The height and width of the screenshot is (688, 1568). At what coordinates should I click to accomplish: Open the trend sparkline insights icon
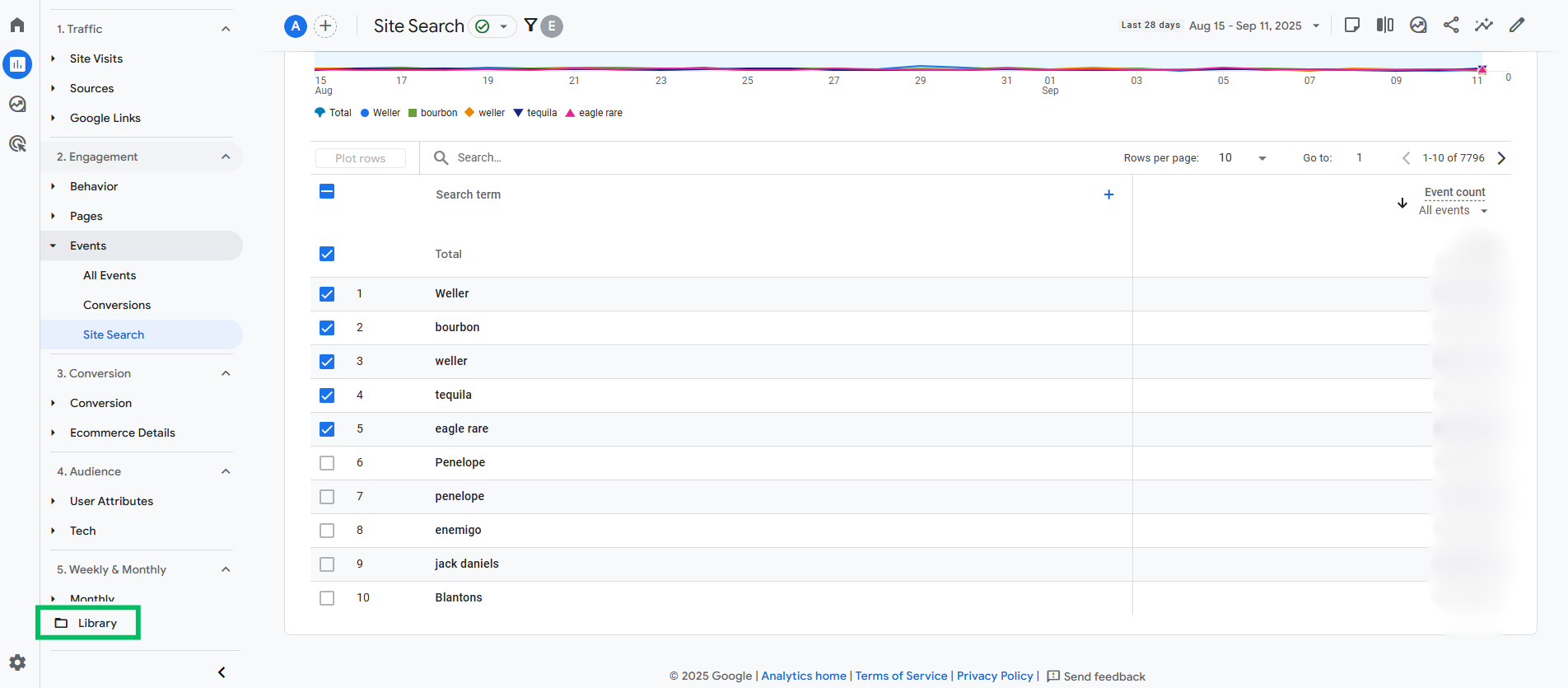click(1484, 25)
